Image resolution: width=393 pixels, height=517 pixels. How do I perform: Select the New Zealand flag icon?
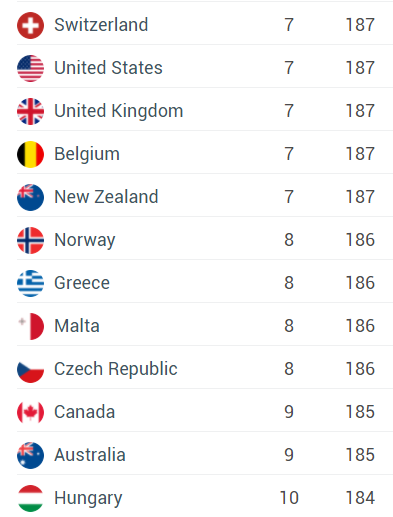click(30, 197)
